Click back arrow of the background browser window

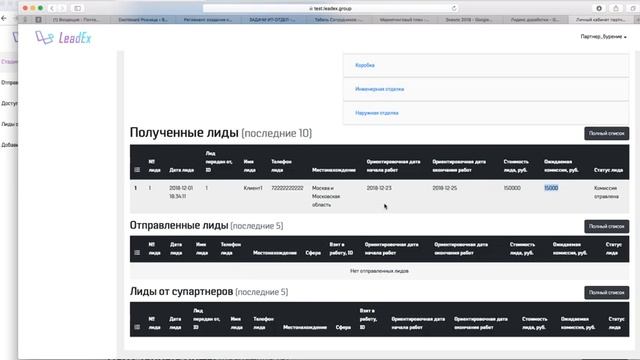[x=4, y=18]
